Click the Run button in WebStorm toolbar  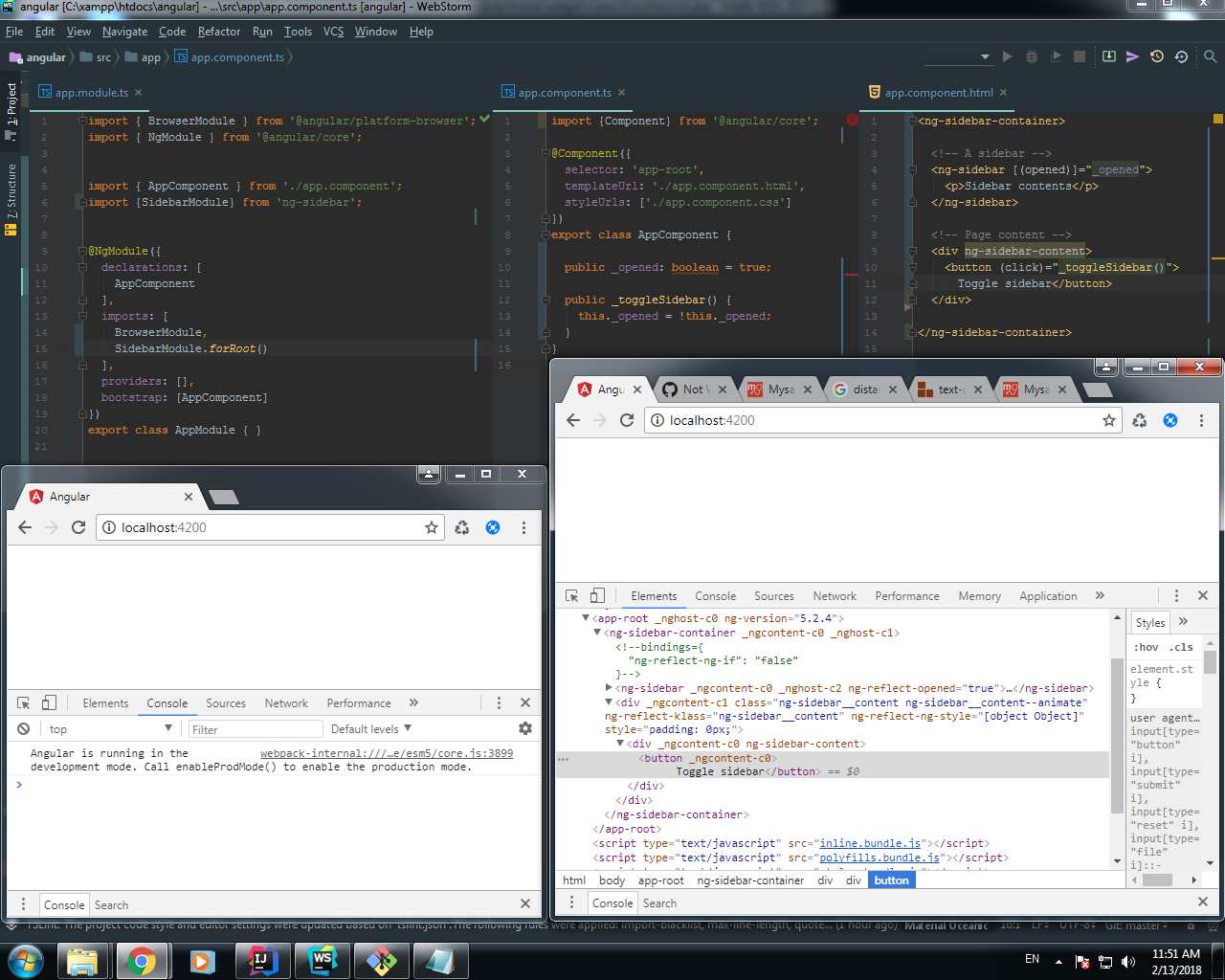[1007, 56]
